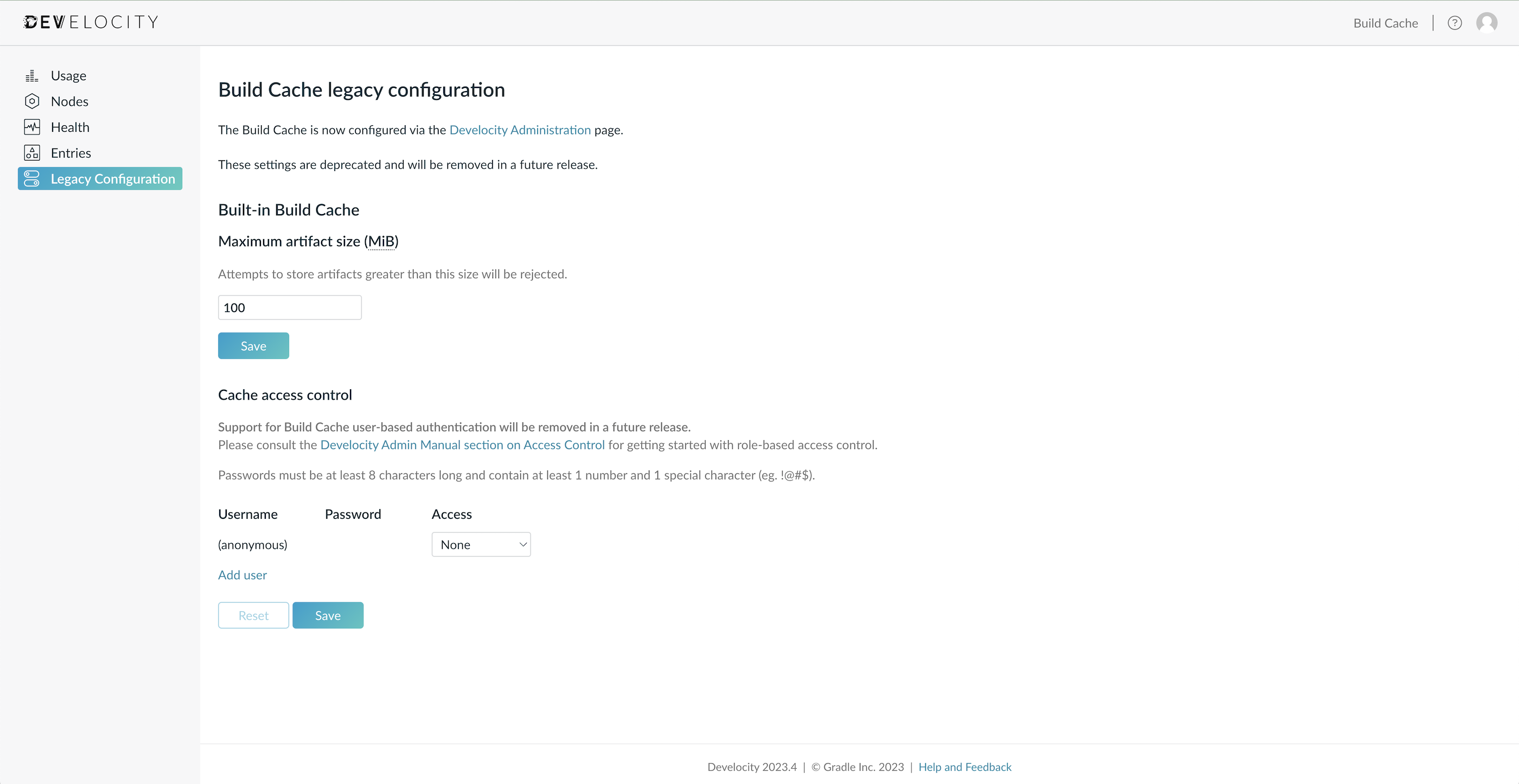Image resolution: width=1519 pixels, height=784 pixels.
Task: Select Build Cache in the top navigation
Action: point(1386,23)
